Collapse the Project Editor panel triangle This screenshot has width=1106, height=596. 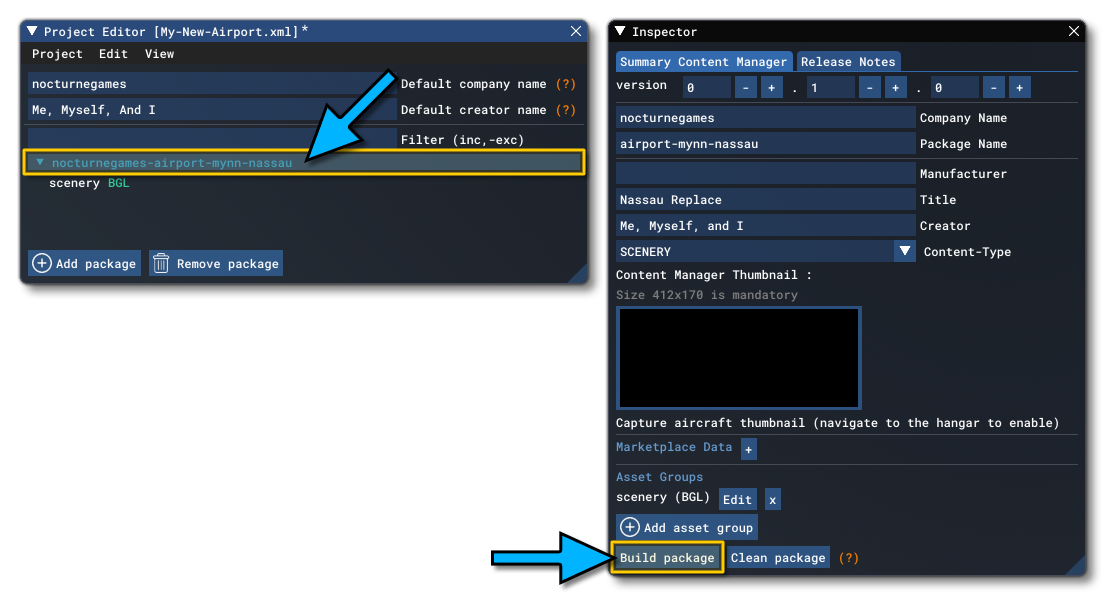32,32
